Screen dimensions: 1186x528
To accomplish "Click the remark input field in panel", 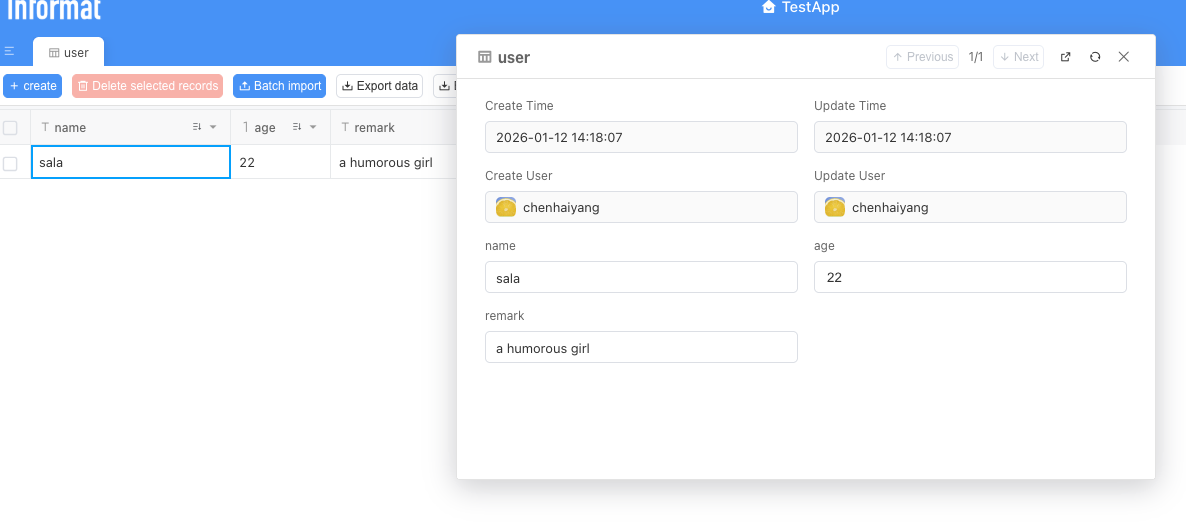I will click(x=641, y=348).
